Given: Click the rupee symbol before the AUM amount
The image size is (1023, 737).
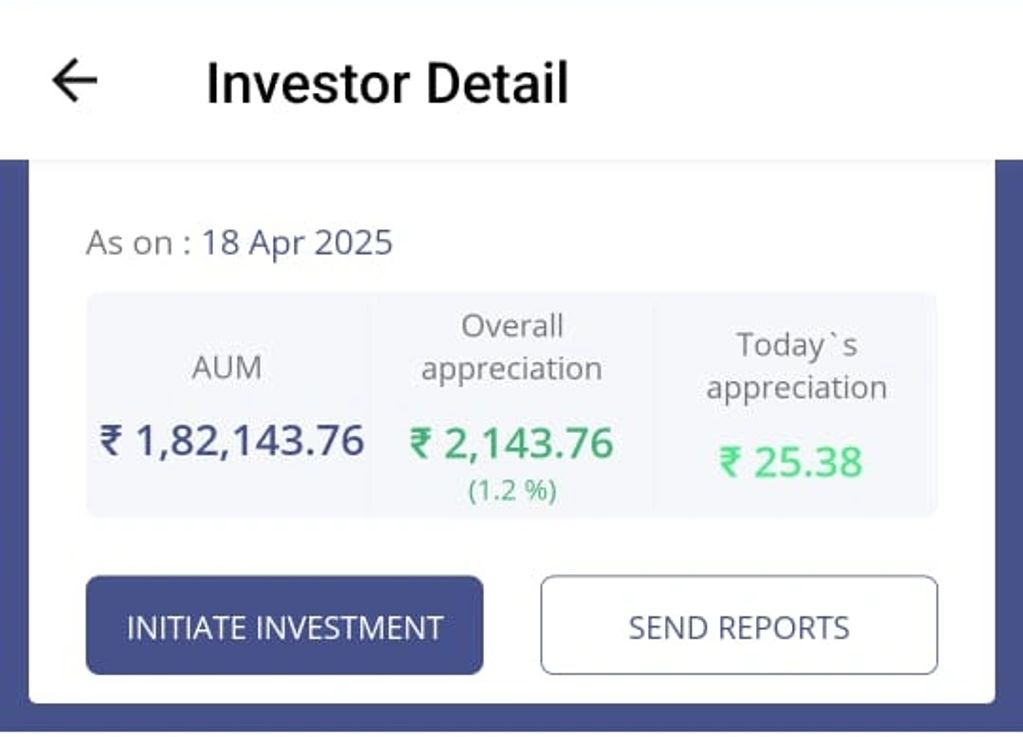Looking at the screenshot, I should click(x=111, y=441).
